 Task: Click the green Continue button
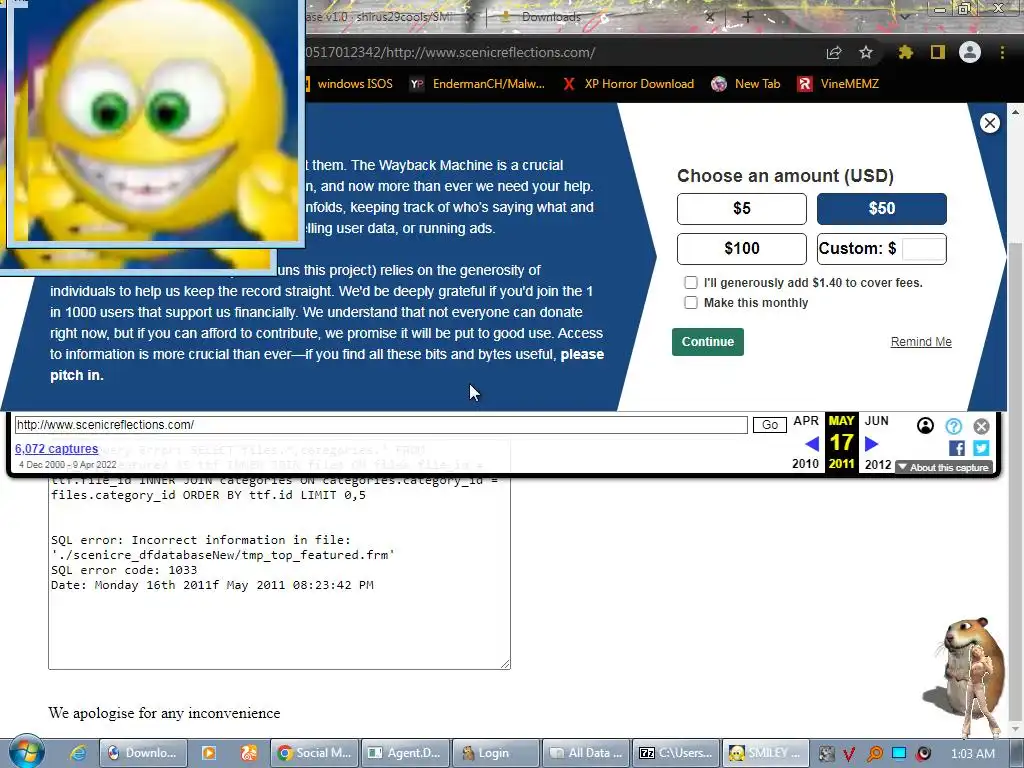click(708, 342)
